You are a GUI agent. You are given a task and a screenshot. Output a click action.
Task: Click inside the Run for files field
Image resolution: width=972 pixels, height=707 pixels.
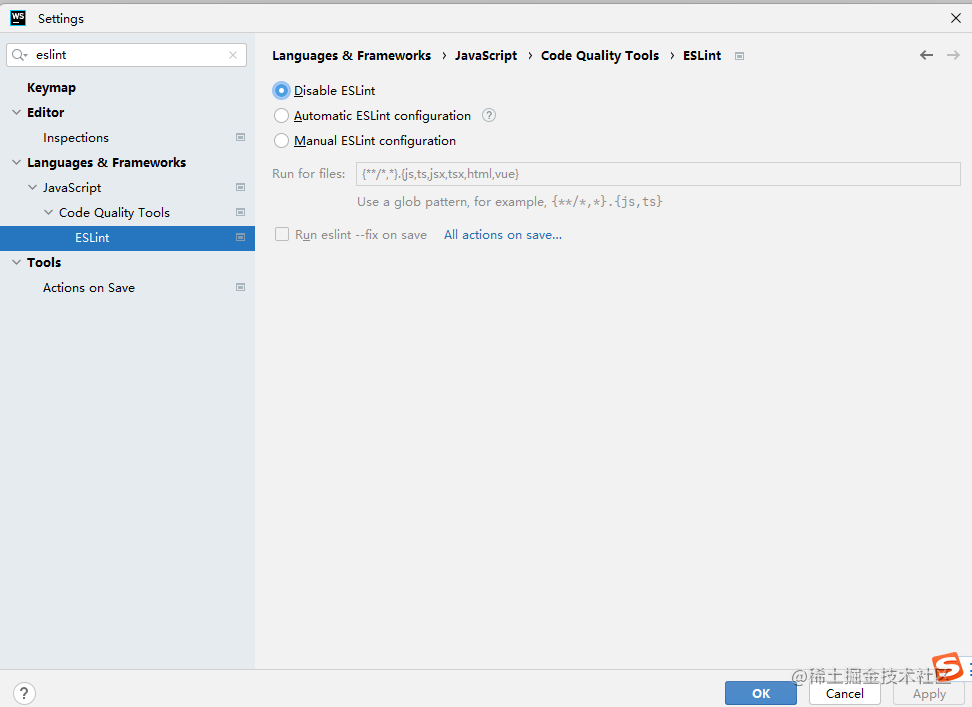(x=658, y=173)
